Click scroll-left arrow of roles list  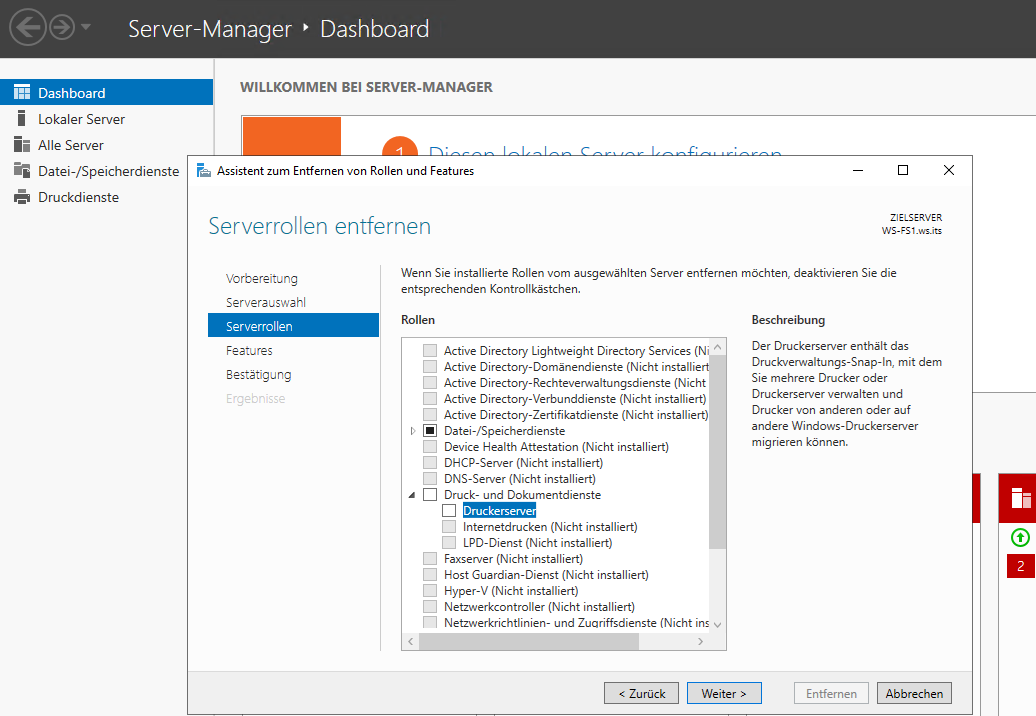tap(410, 641)
